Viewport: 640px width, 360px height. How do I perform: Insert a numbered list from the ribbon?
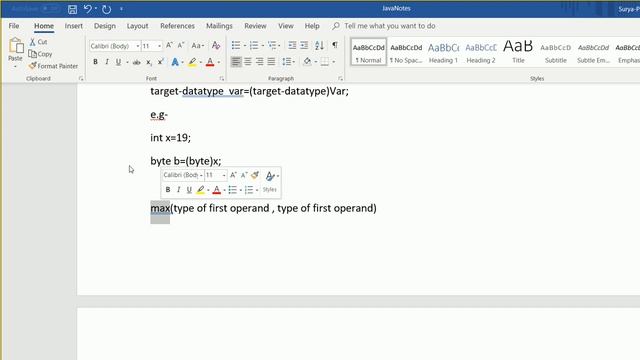254,45
